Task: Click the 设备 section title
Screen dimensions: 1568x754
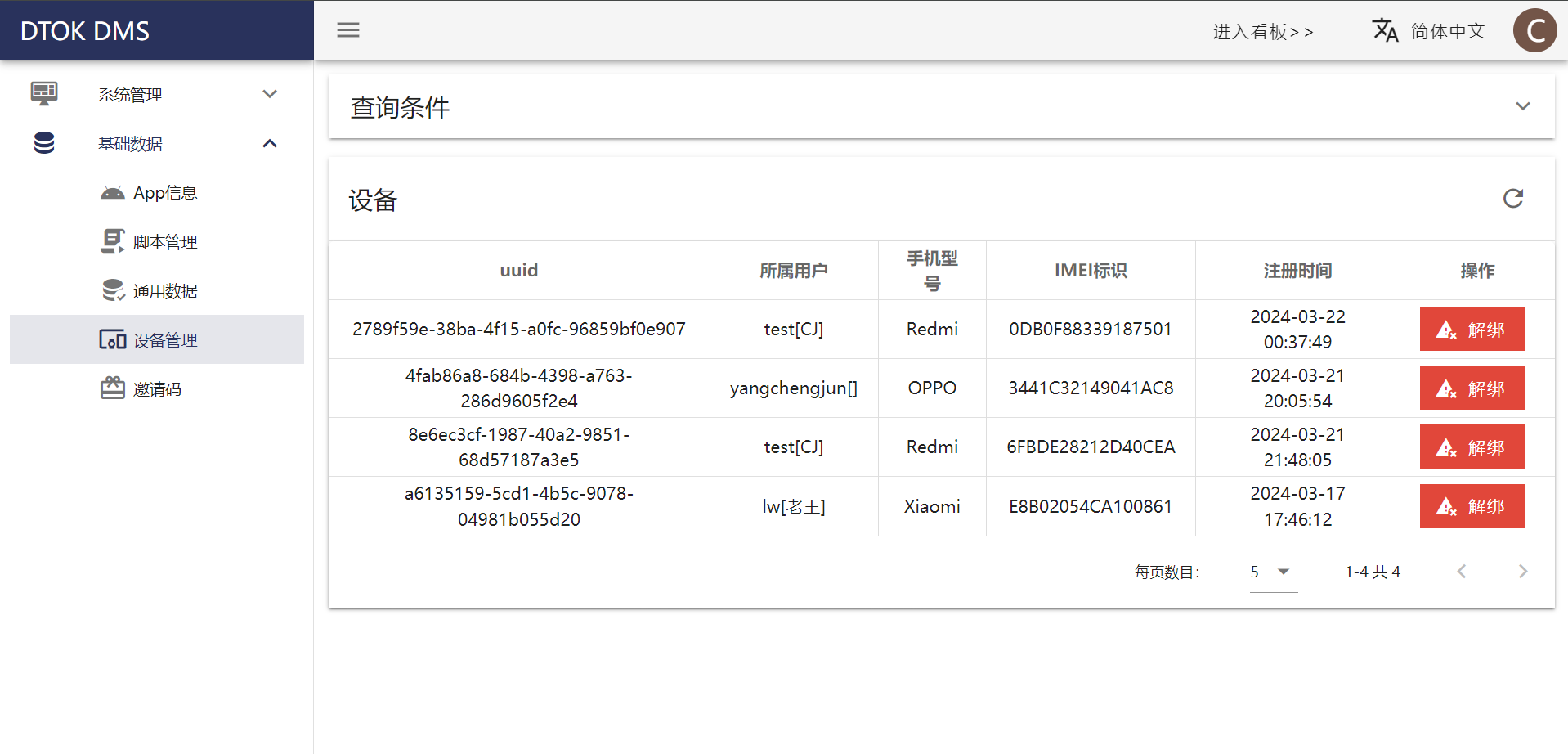Action: click(x=373, y=200)
